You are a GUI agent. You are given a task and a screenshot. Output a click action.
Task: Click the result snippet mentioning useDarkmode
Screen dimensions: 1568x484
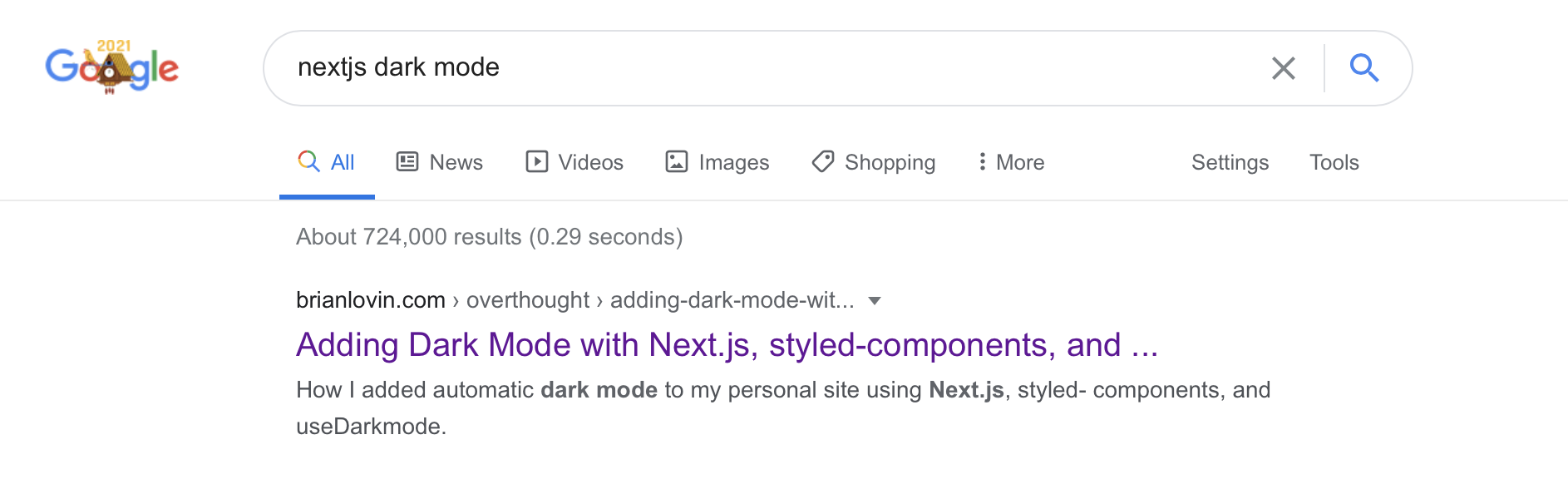pos(782,407)
